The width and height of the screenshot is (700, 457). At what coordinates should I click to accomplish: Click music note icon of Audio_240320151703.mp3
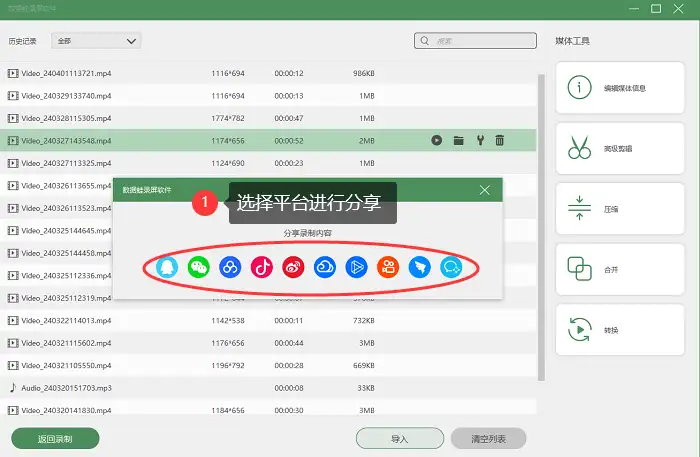13,387
